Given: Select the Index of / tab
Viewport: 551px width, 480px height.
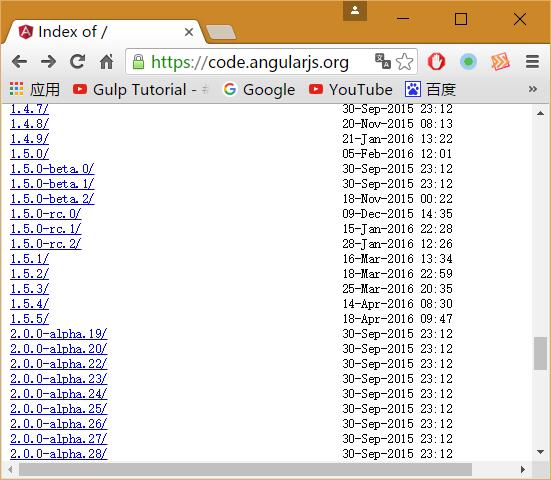Looking at the screenshot, I should point(104,32).
